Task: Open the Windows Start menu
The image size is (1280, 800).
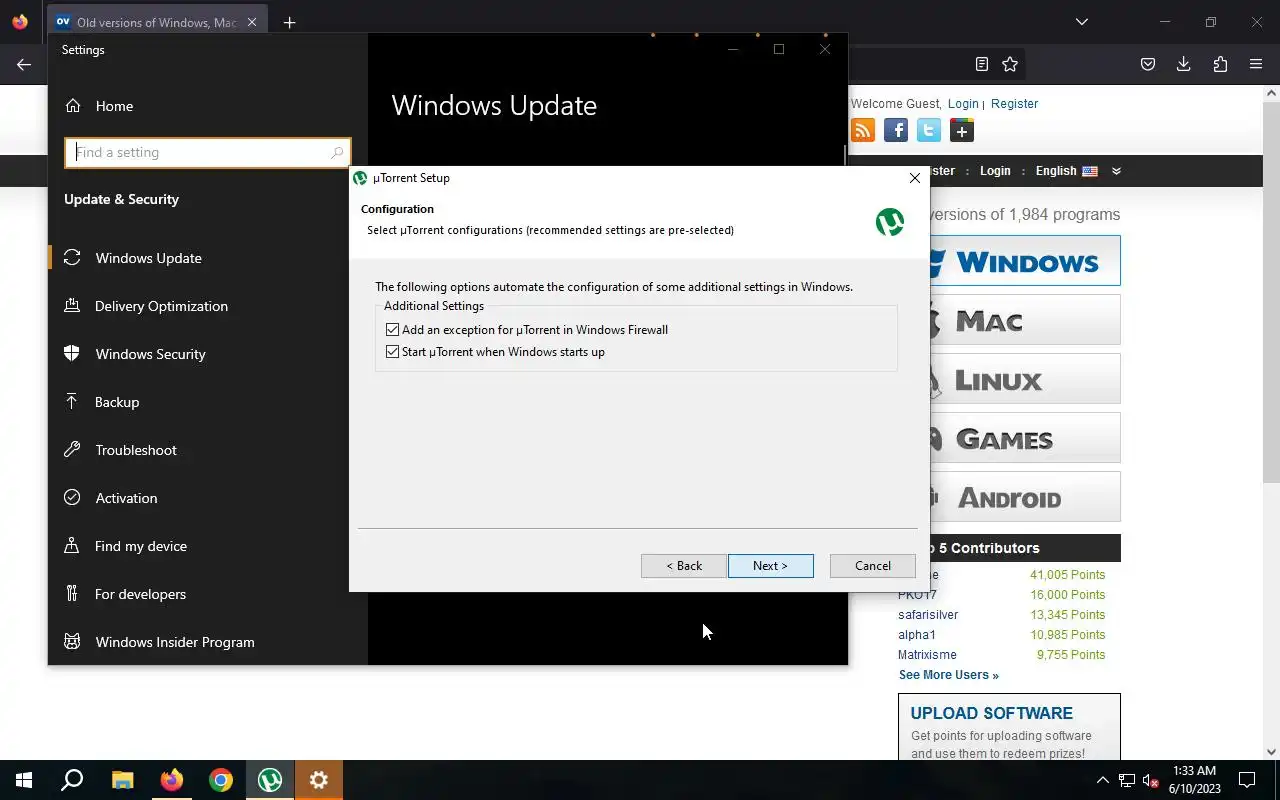Action: point(24,780)
